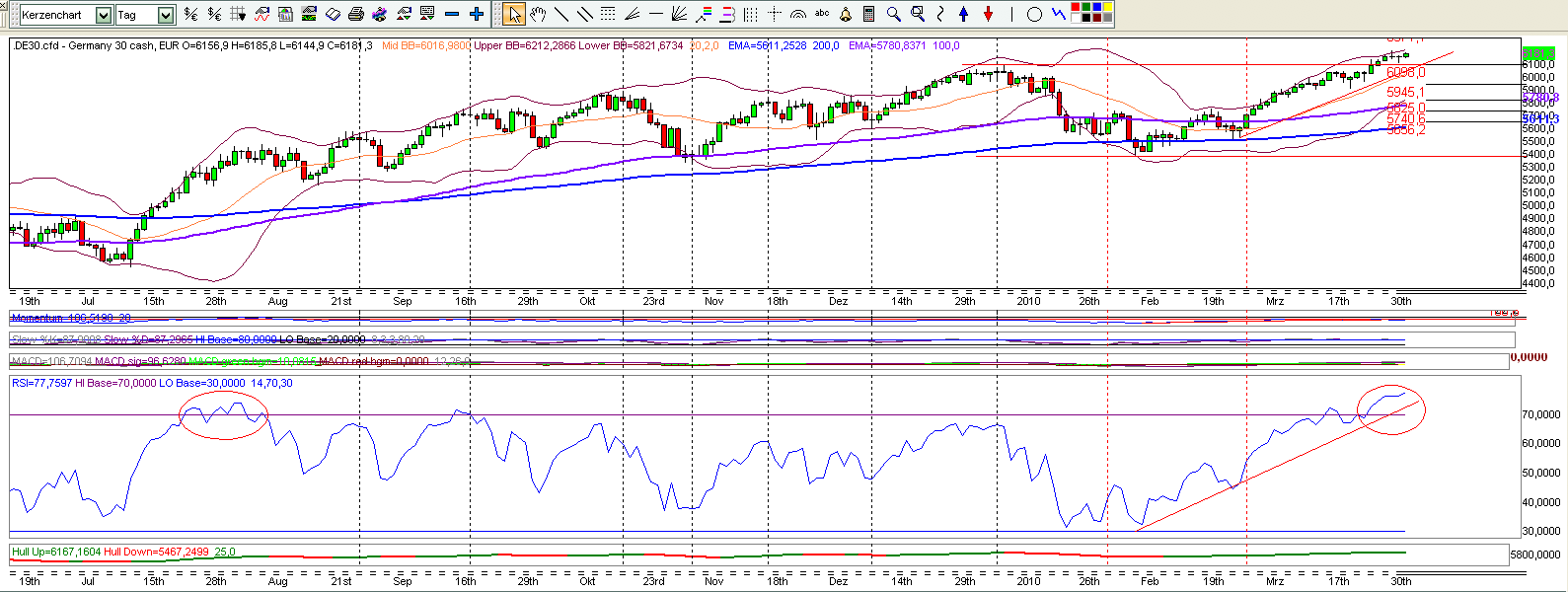The height and width of the screenshot is (592, 1568).
Task: Open the grid options dropdown icon
Action: click(239, 14)
